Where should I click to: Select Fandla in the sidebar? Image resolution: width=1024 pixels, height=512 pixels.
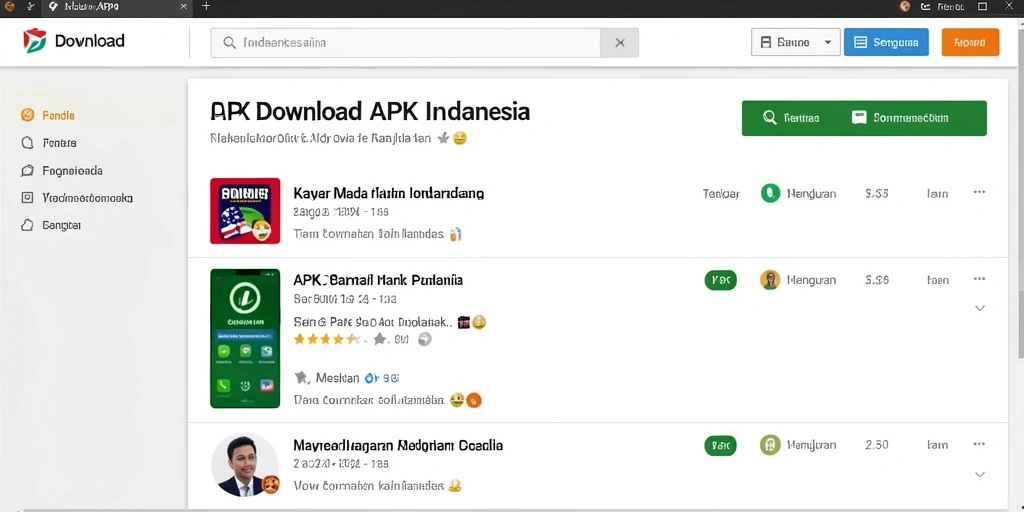point(58,116)
